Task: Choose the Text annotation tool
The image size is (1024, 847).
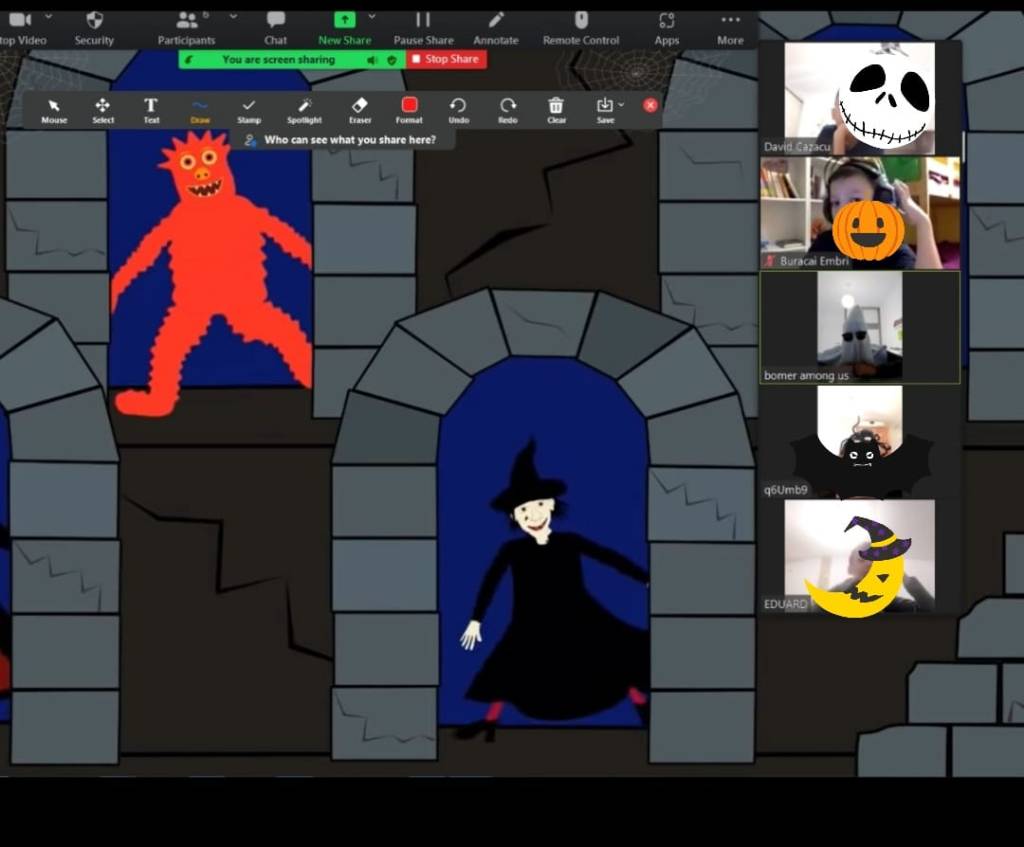Action: click(x=151, y=109)
